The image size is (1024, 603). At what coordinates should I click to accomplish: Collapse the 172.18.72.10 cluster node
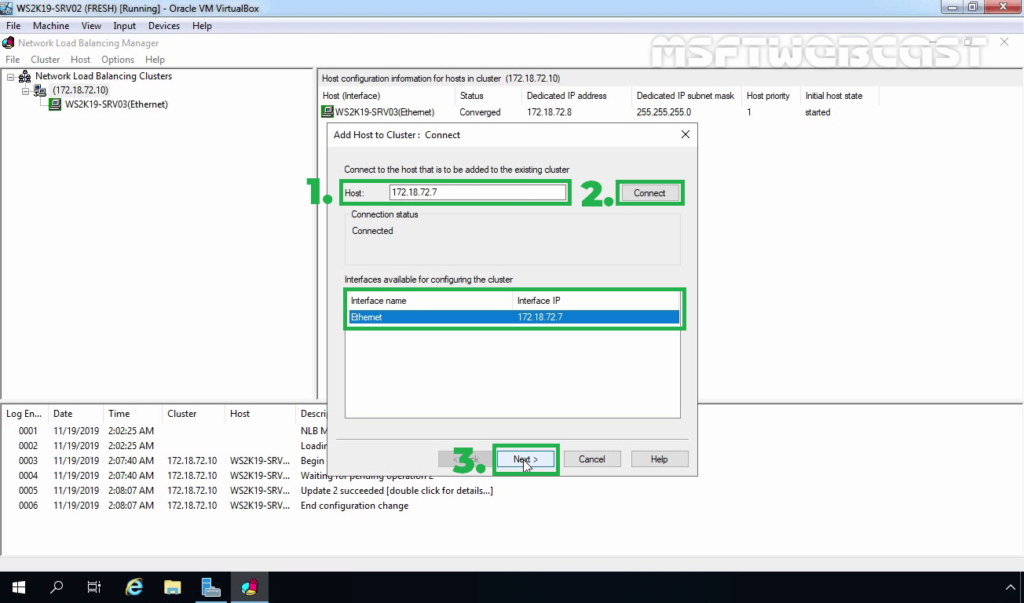click(x=25, y=91)
